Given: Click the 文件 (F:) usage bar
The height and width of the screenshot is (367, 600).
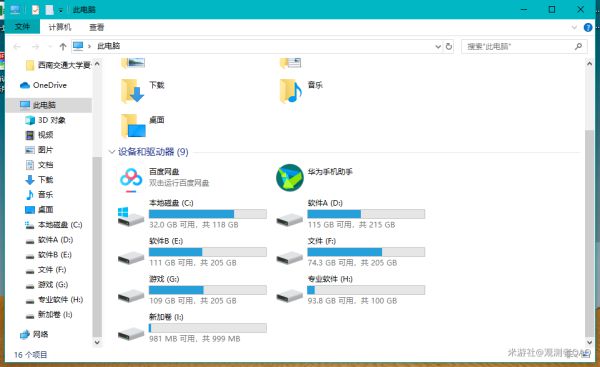Looking at the screenshot, I should (x=366, y=252).
